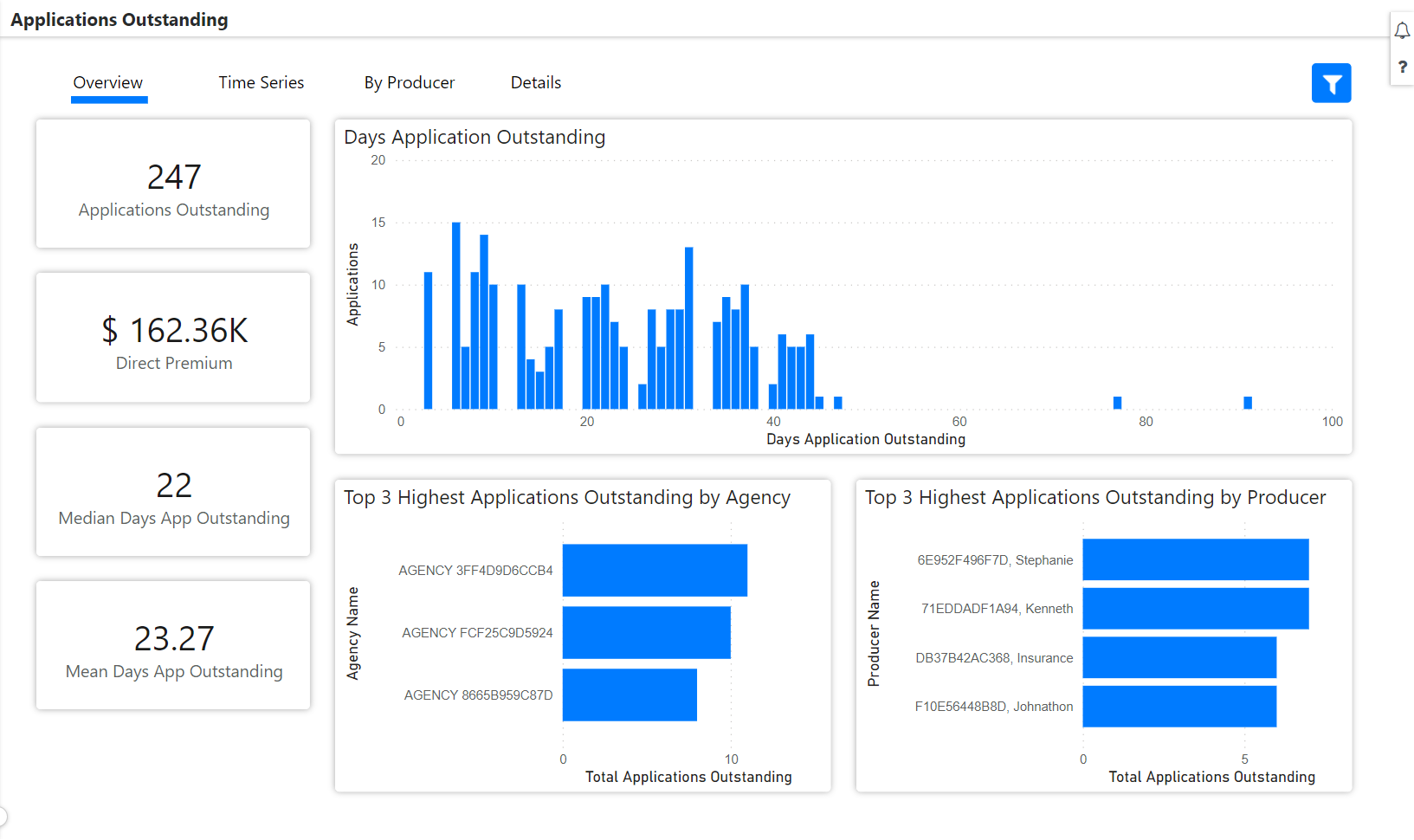
Task: Click the notification bell icon
Action: pos(1403,30)
